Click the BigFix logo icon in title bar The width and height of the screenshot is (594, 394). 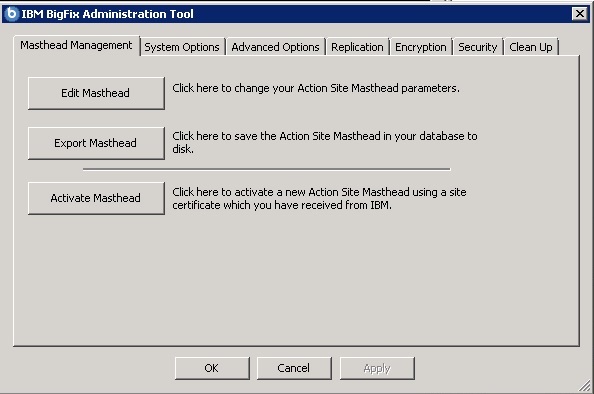point(11,14)
